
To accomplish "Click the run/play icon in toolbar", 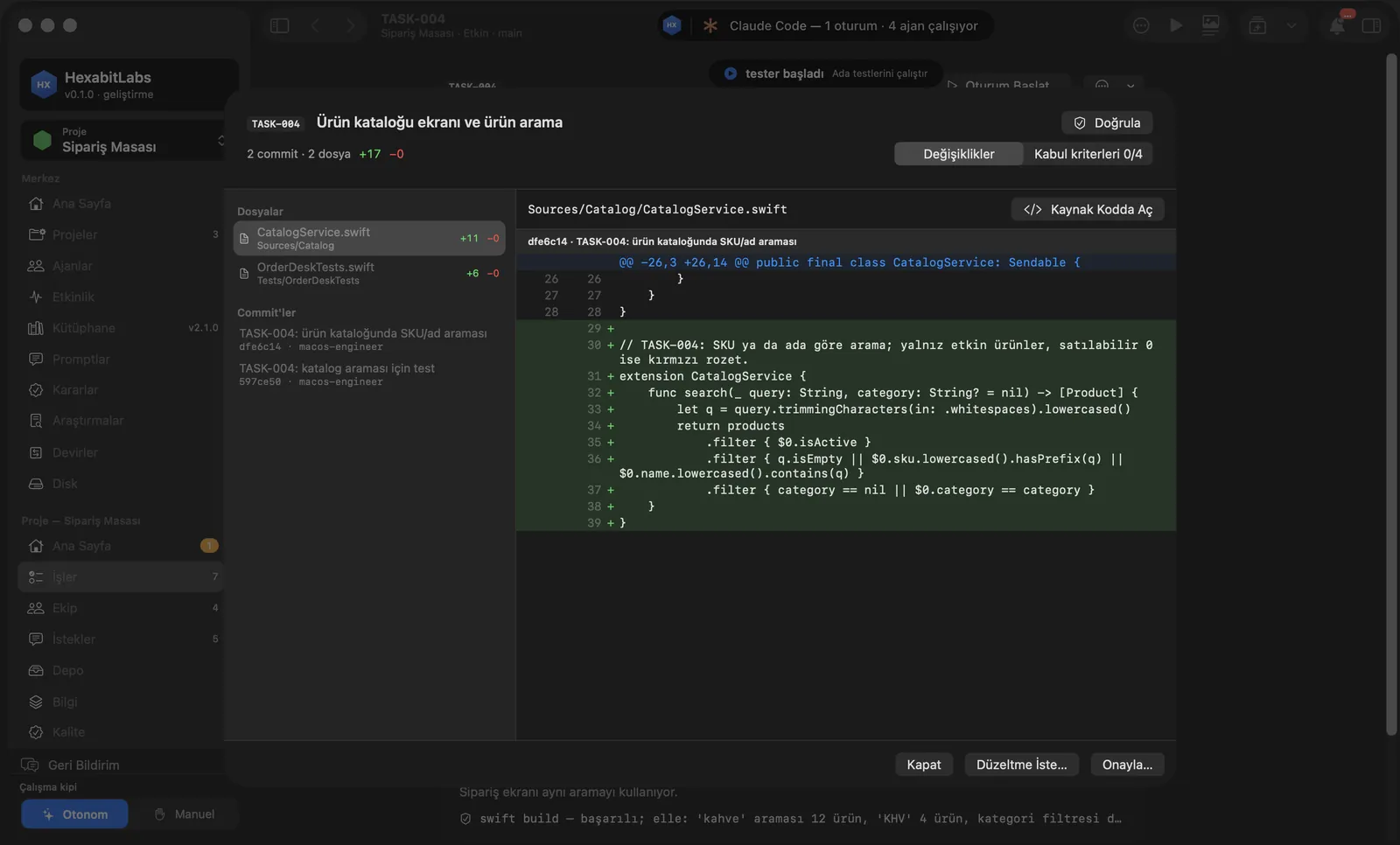I will tap(1176, 25).
